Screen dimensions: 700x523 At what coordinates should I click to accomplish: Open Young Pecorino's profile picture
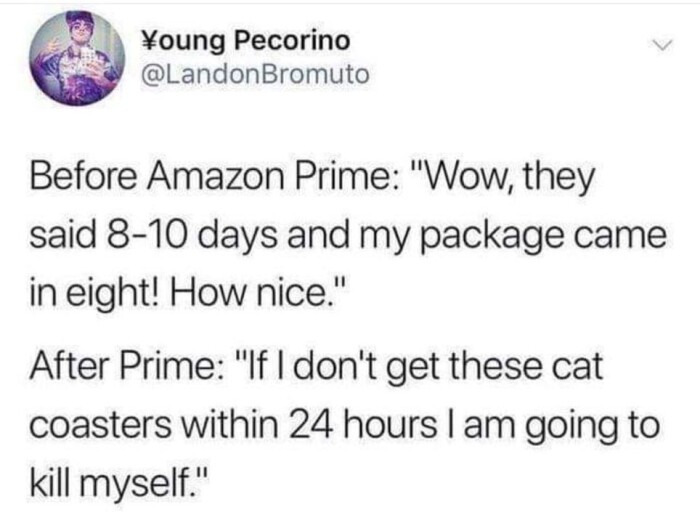(77, 58)
